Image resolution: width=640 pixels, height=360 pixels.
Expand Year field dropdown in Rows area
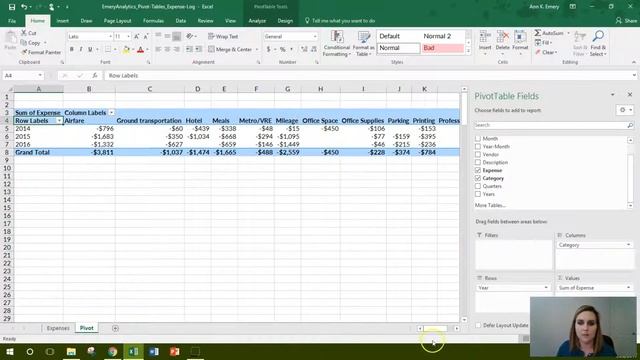pyautogui.click(x=546, y=288)
